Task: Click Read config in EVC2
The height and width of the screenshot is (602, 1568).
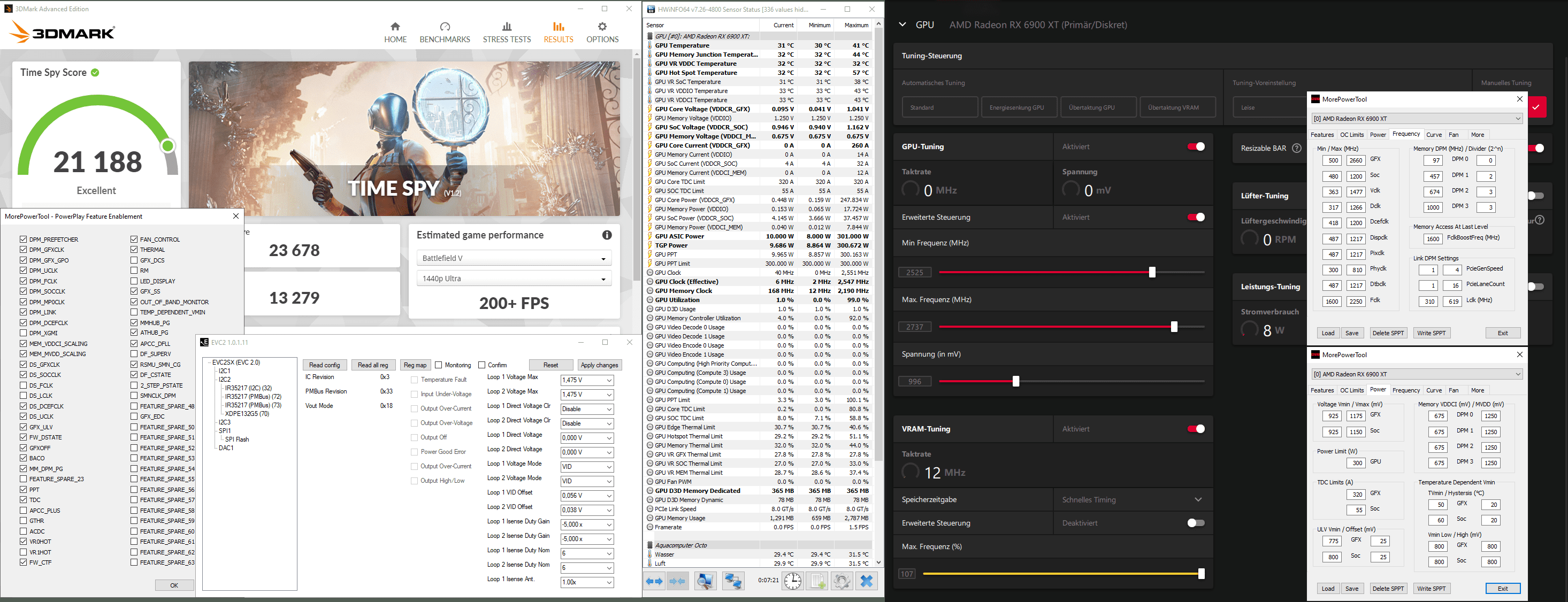Action: [x=324, y=365]
